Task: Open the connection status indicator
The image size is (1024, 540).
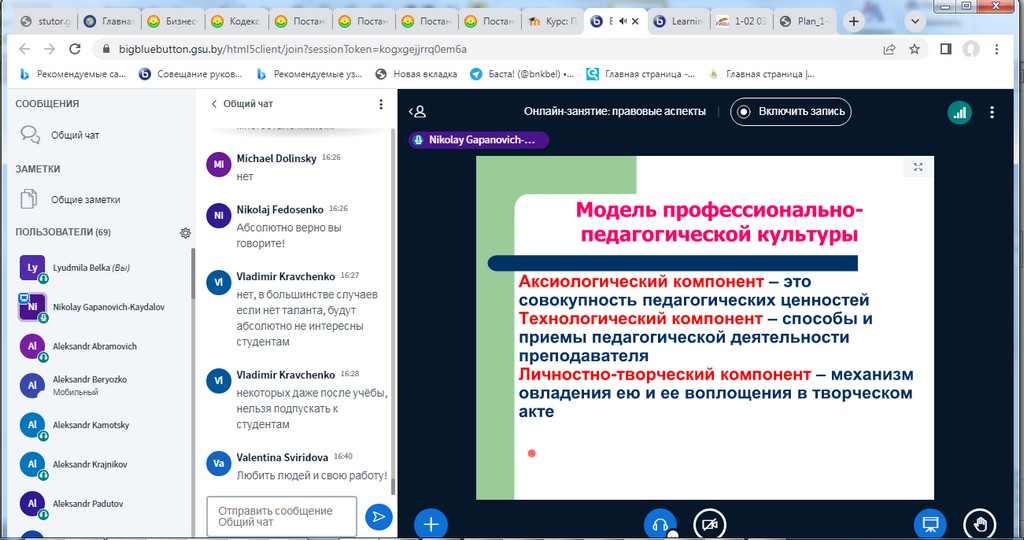Action: [x=960, y=112]
